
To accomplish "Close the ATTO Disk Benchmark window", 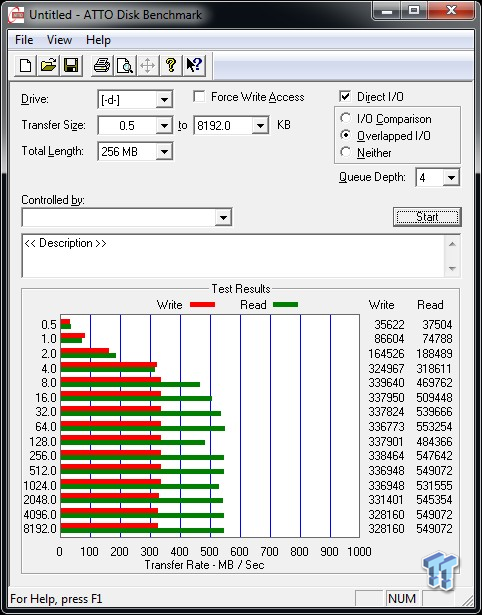I will pos(451,11).
